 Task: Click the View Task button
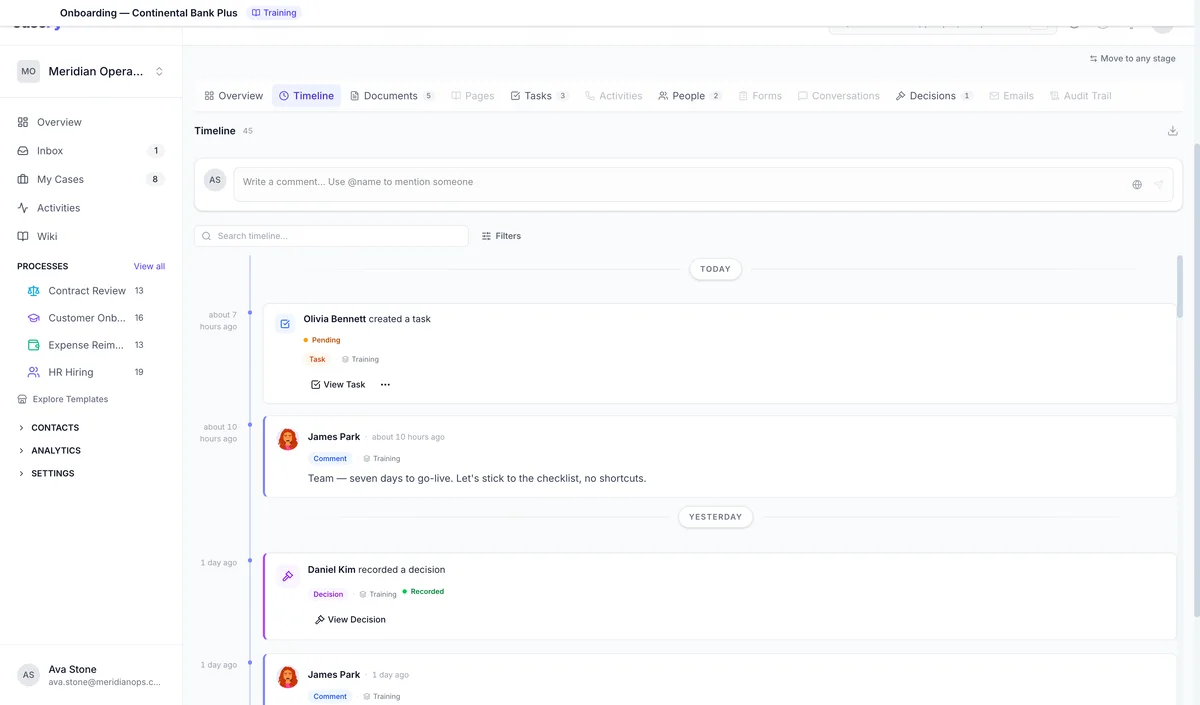[x=338, y=384]
